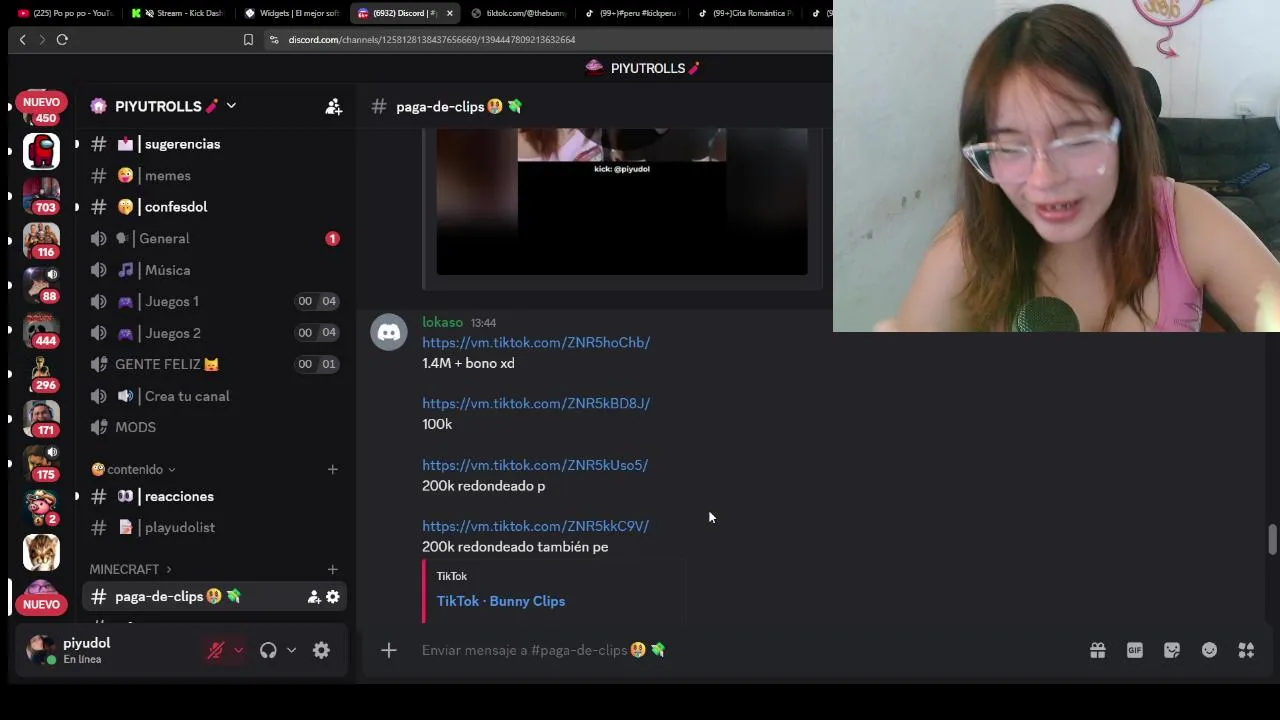The height and width of the screenshot is (720, 1280).
Task: Add a channel to the MINECRAFT category
Action: (x=332, y=569)
